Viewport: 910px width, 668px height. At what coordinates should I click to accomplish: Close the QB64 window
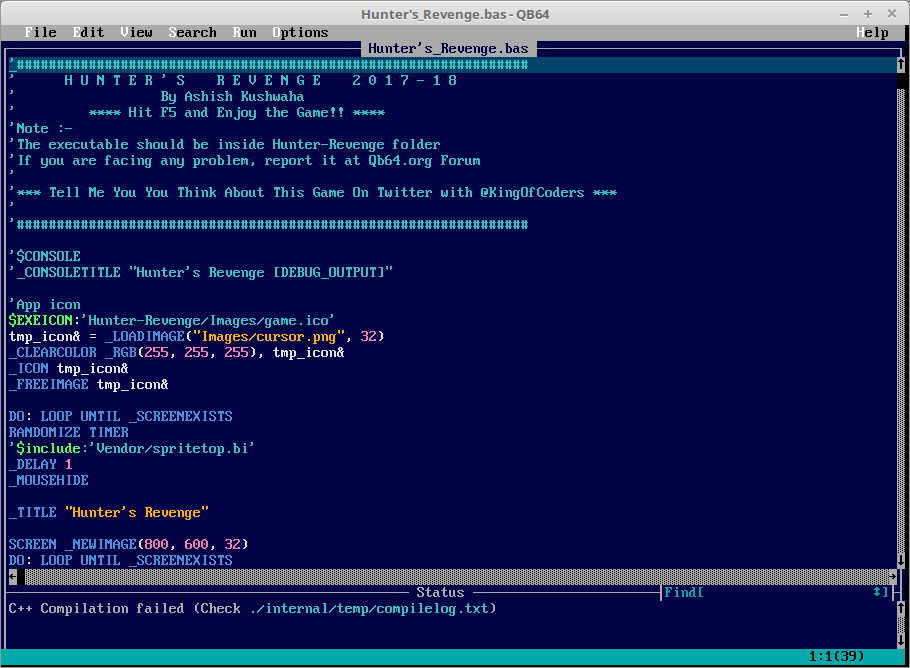(889, 14)
